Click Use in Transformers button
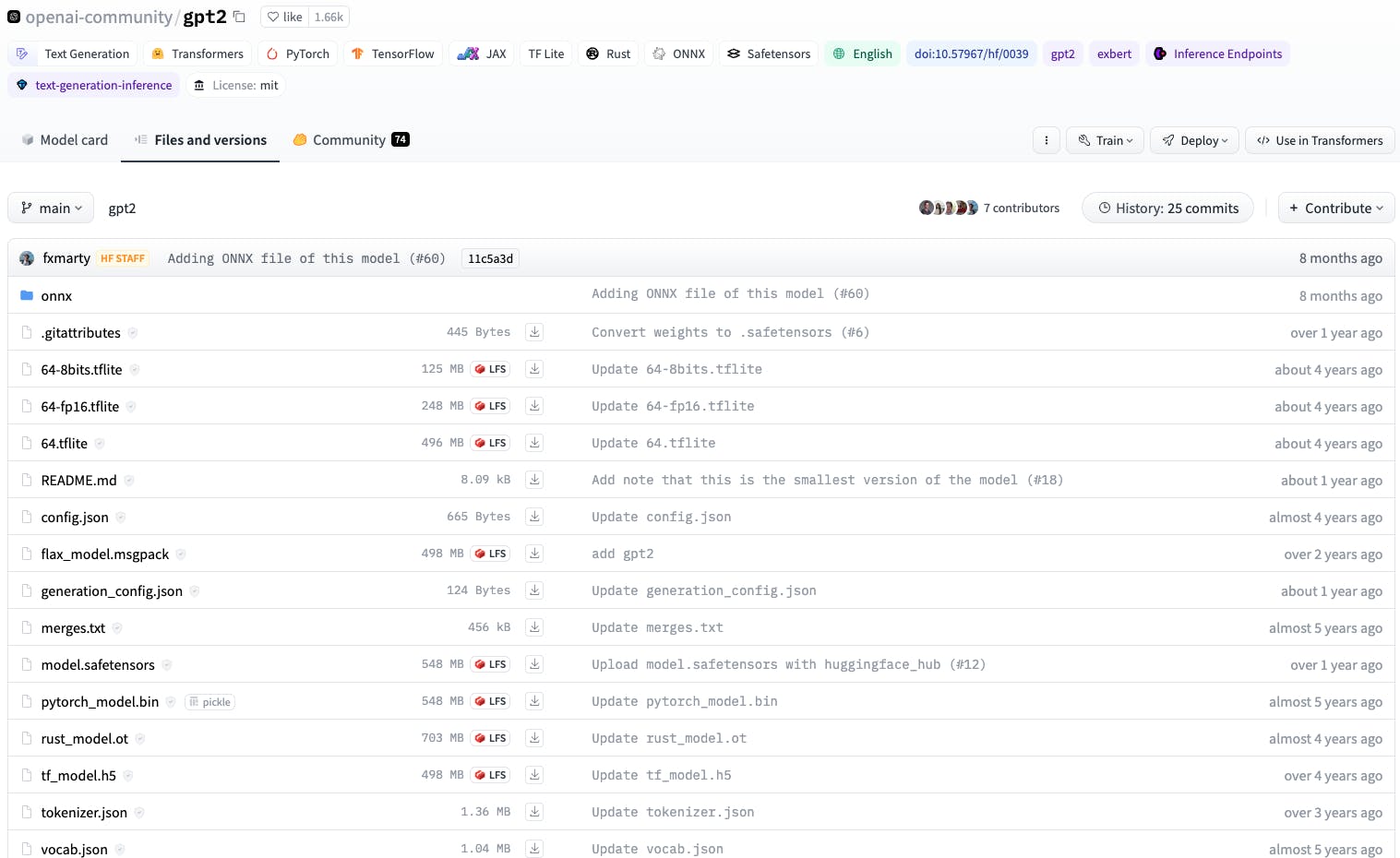1400x858 pixels. (x=1320, y=140)
